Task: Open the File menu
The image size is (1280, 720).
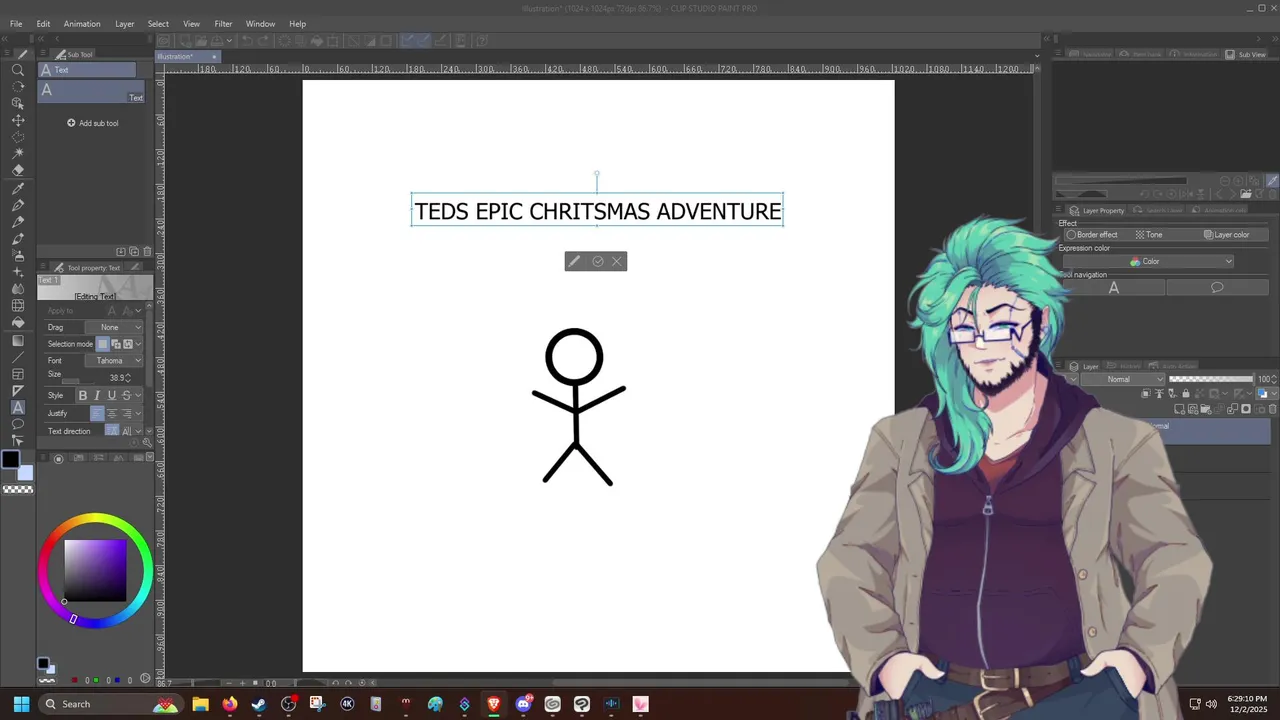Action: (16, 24)
